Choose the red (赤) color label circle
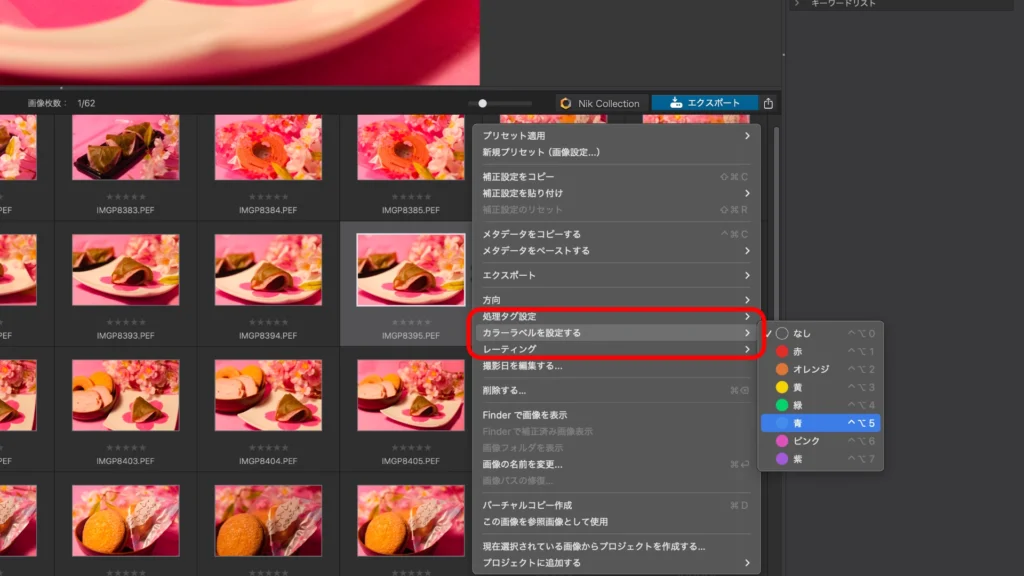 click(x=782, y=351)
